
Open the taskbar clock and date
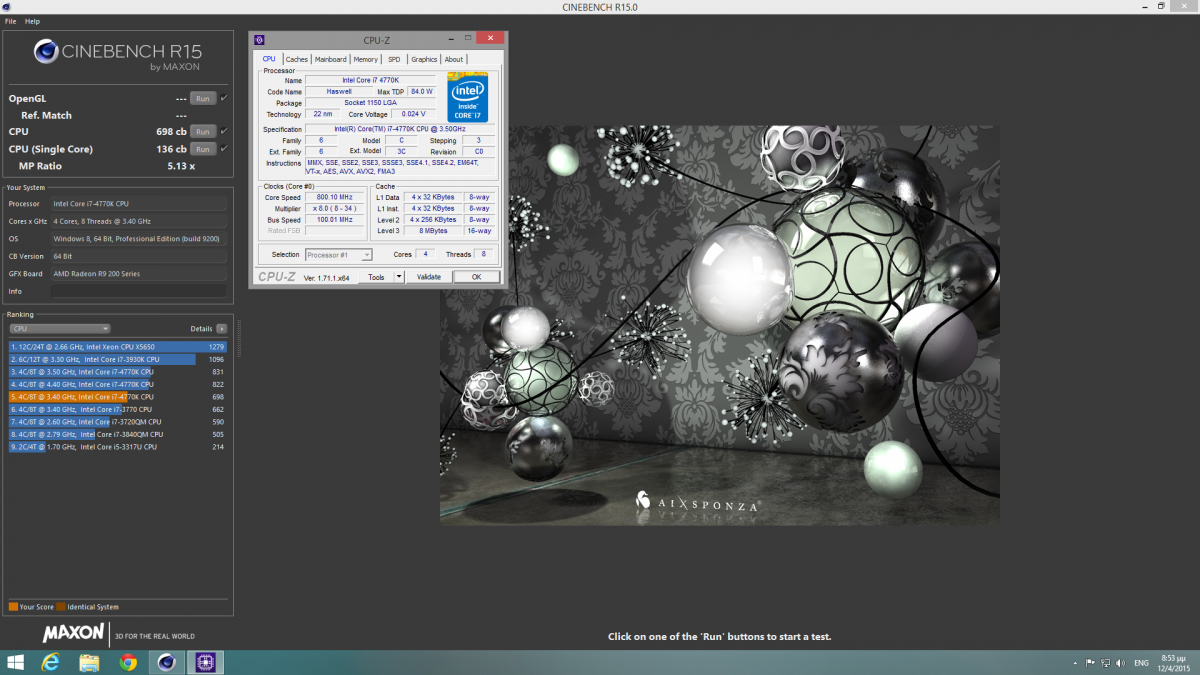point(1173,663)
